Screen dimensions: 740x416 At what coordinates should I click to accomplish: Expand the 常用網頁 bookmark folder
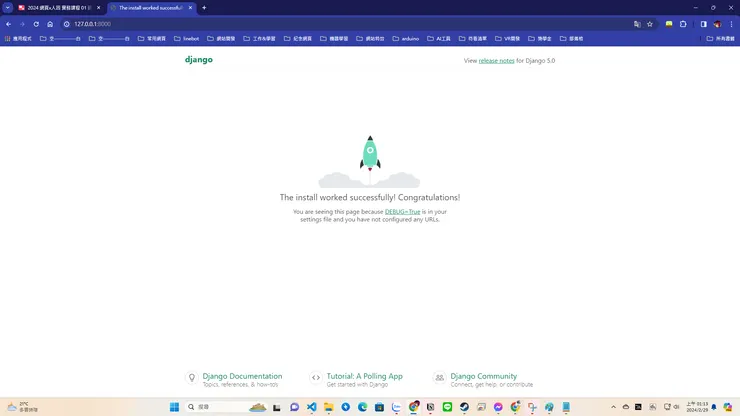[151, 39]
